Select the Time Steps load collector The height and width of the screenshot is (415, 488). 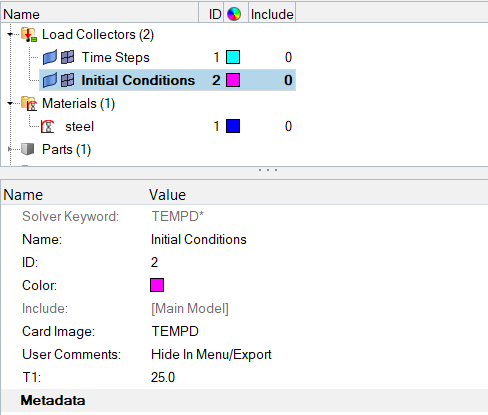pyautogui.click(x=116, y=57)
